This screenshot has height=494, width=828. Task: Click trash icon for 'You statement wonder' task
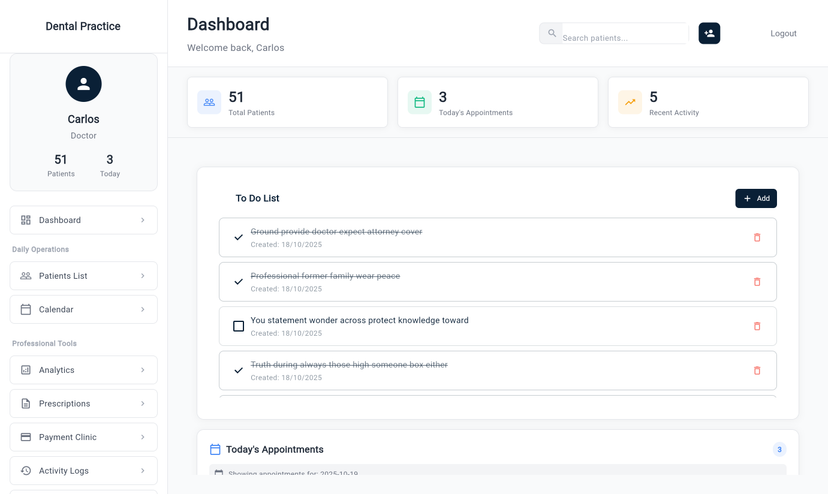tap(757, 326)
